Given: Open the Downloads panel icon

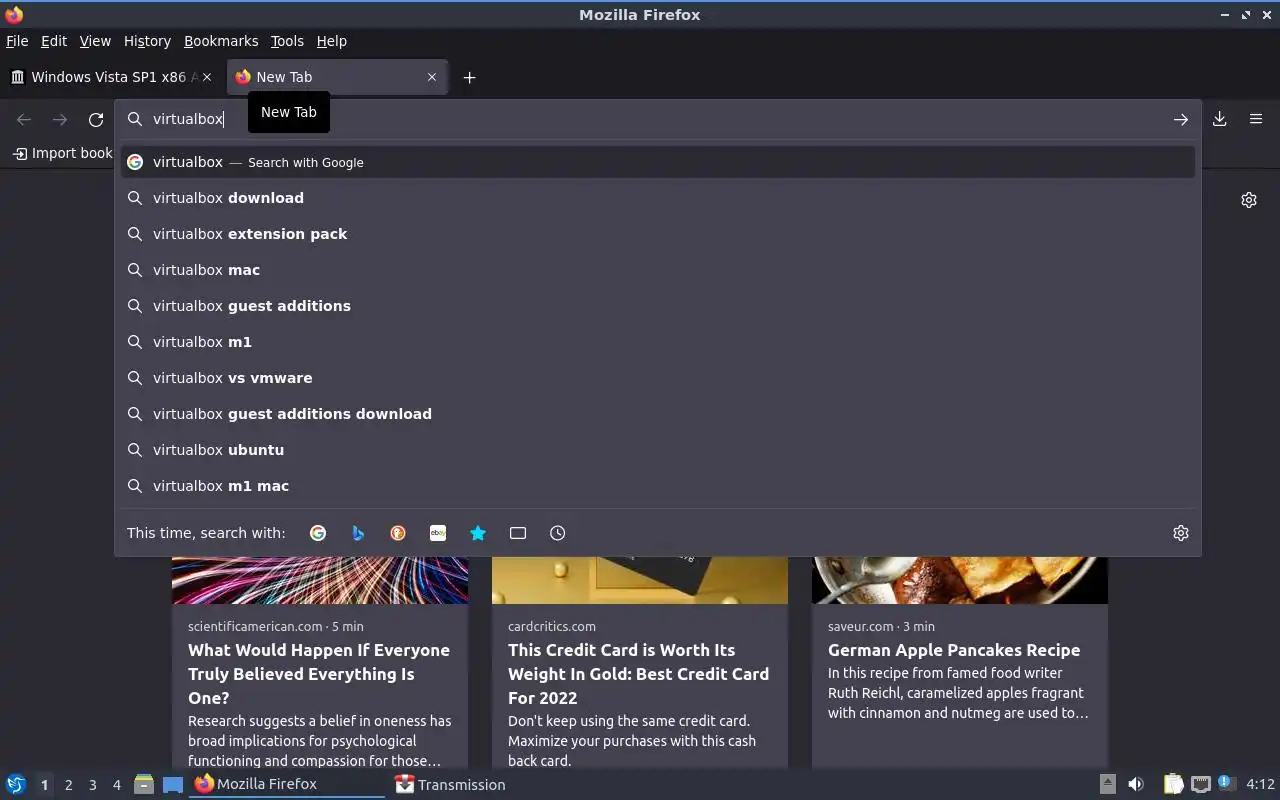Looking at the screenshot, I should click(1220, 119).
